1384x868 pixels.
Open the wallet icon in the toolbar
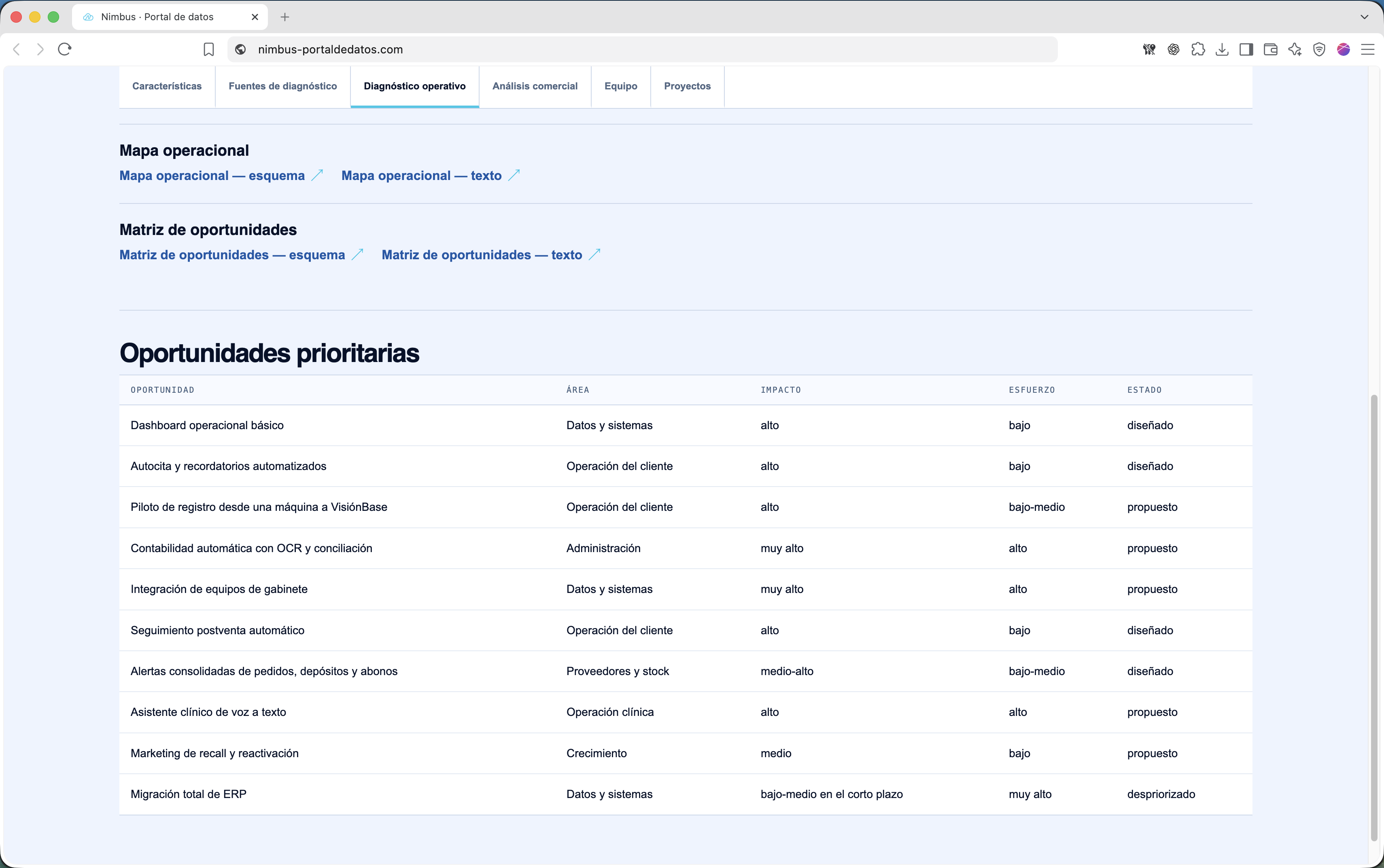(1271, 49)
